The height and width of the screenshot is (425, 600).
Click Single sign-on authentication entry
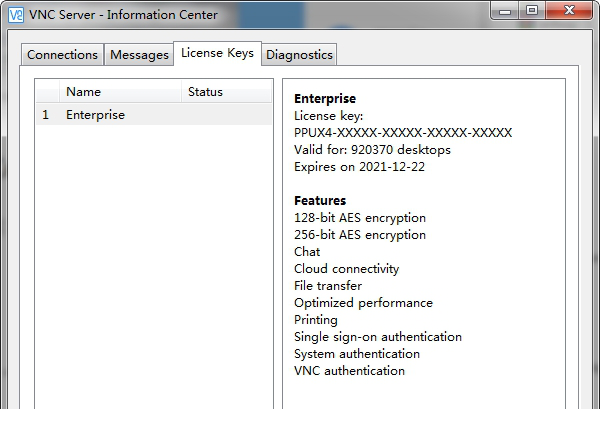378,337
